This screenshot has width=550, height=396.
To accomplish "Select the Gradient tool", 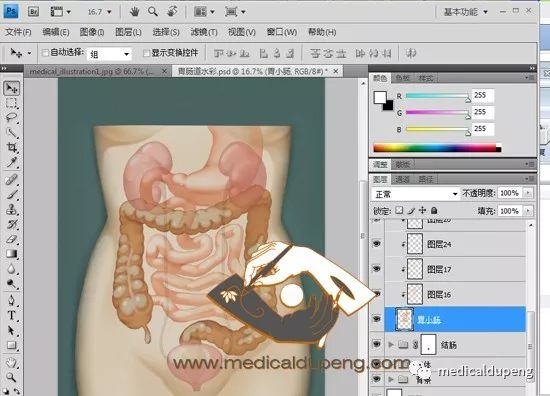I will [x=12, y=254].
